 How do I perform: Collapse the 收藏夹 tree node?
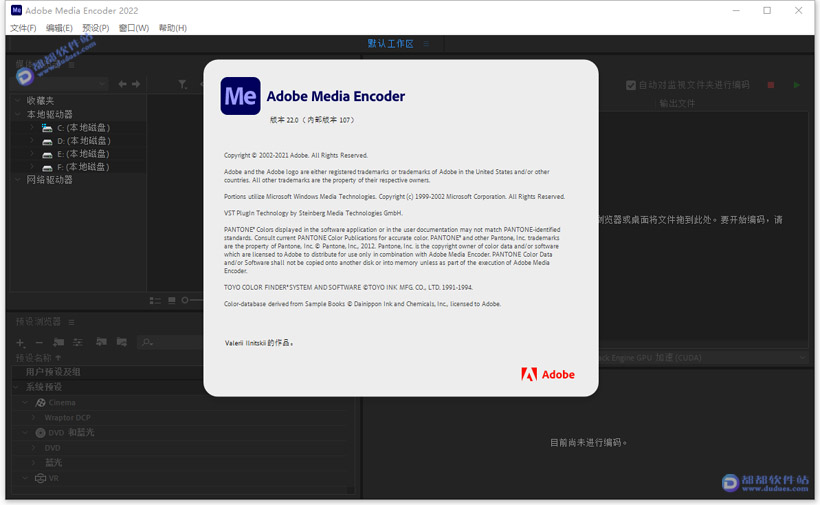pyautogui.click(x=17, y=100)
